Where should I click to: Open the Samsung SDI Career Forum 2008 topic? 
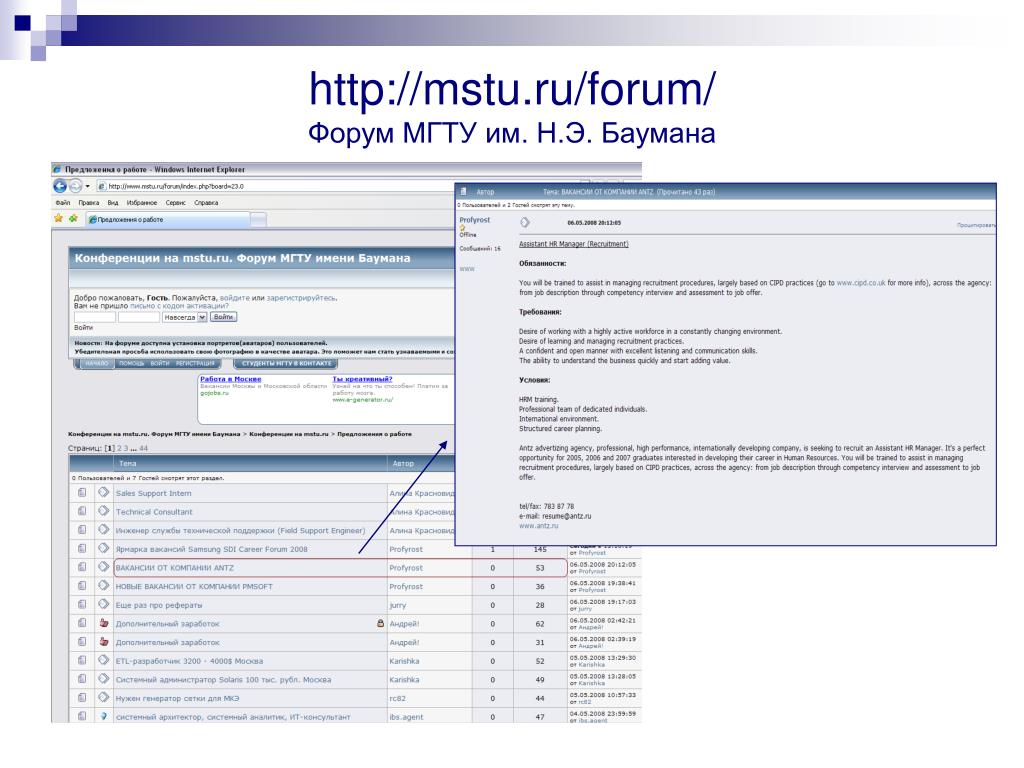[x=212, y=549]
